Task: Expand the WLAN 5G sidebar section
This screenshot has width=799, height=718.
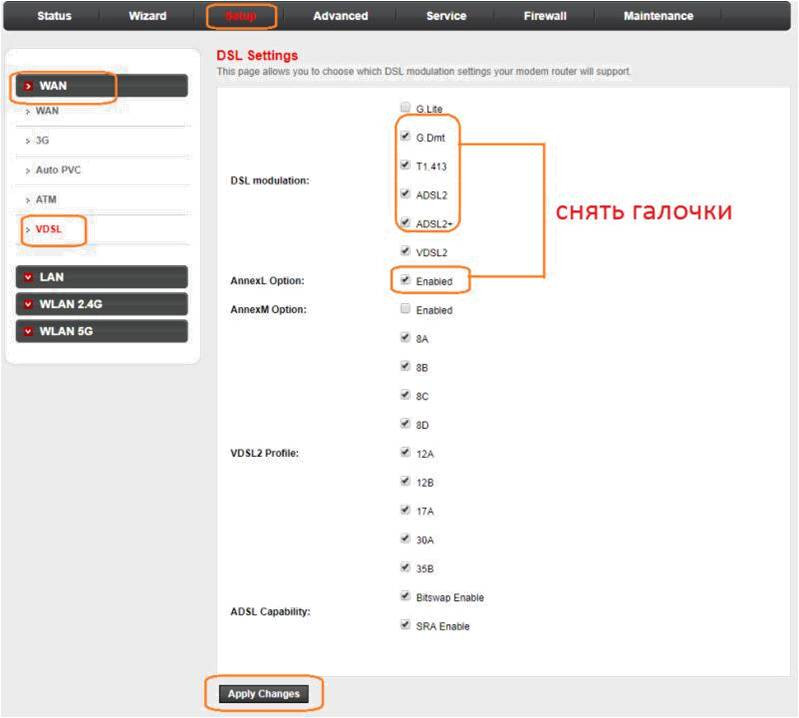Action: click(x=100, y=331)
